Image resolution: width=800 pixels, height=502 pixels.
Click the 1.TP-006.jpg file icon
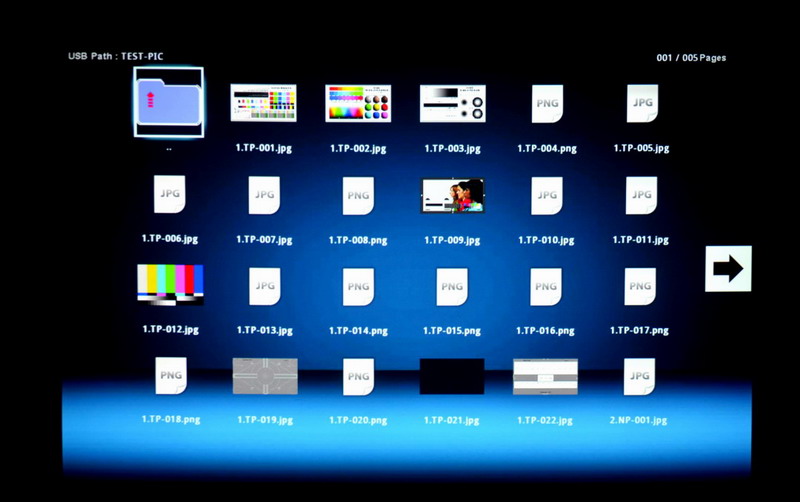(x=169, y=194)
